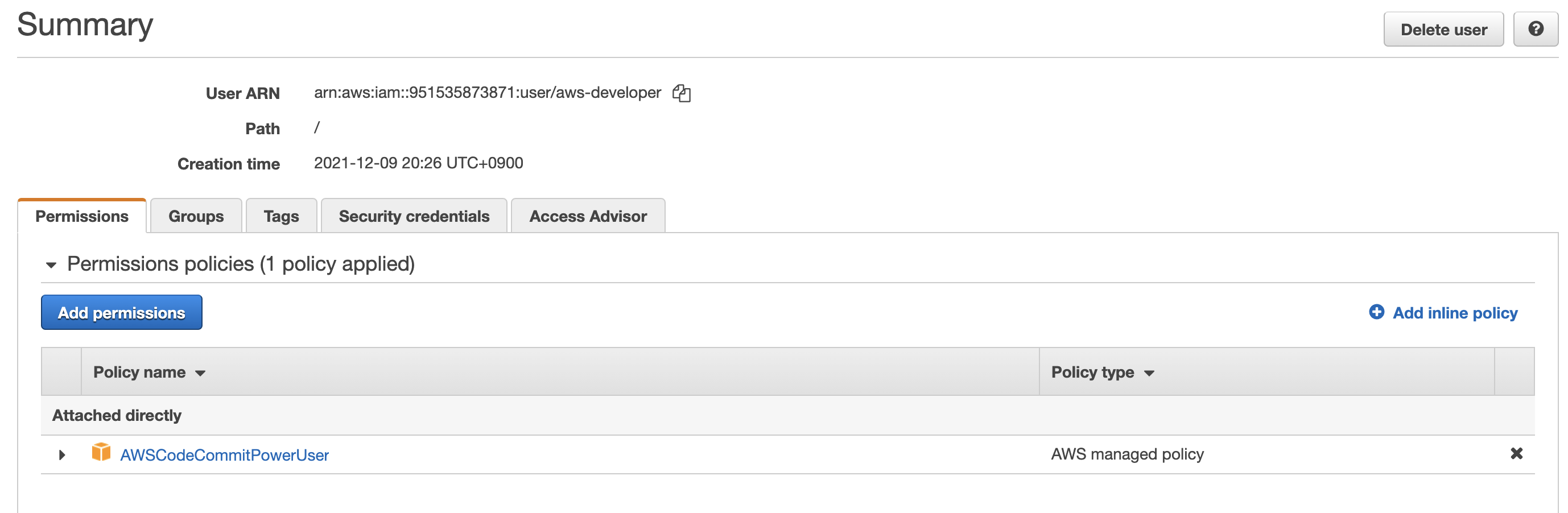Click the AWS managed policy cell
1568x513 pixels.
pyautogui.click(x=1127, y=454)
